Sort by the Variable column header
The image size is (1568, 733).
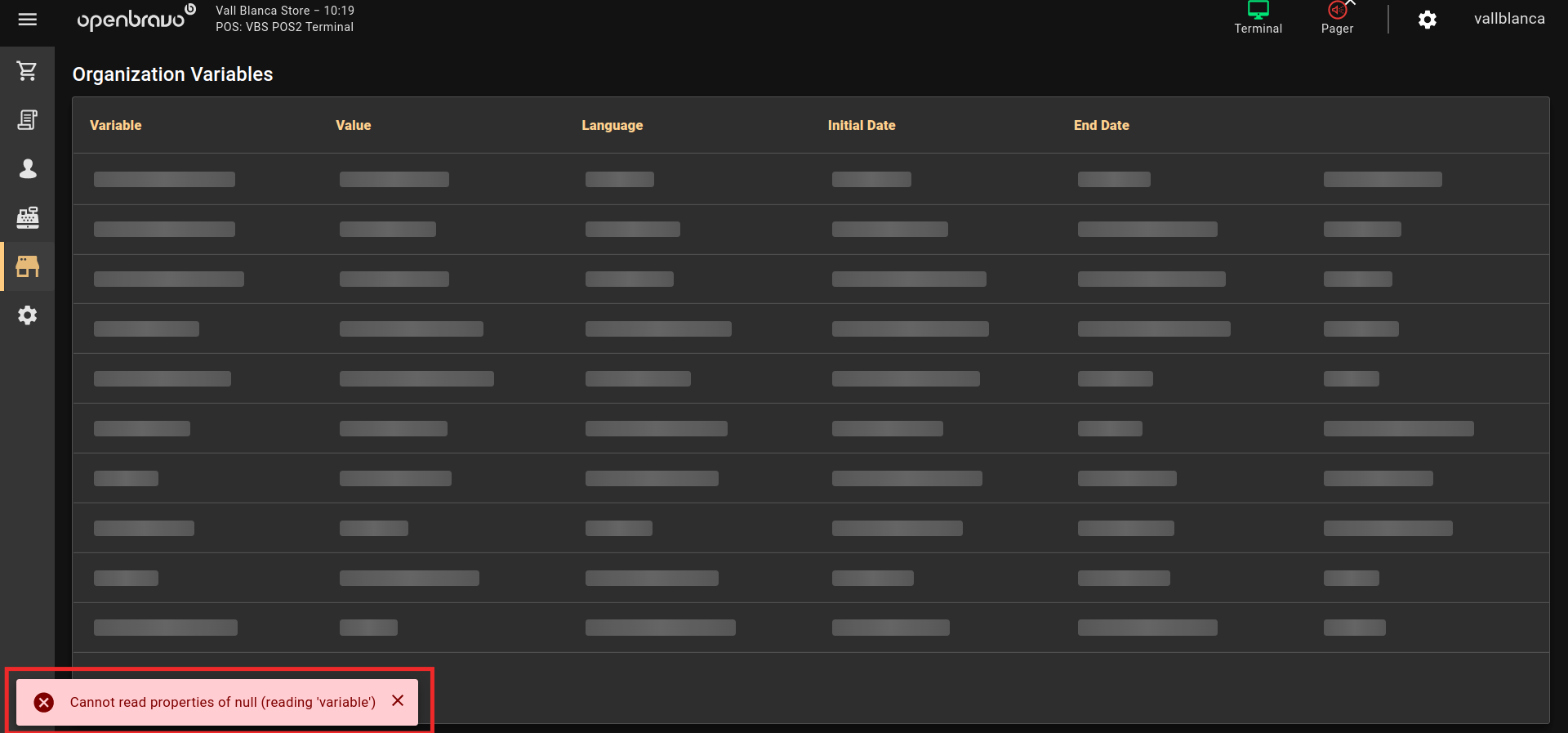coord(116,125)
